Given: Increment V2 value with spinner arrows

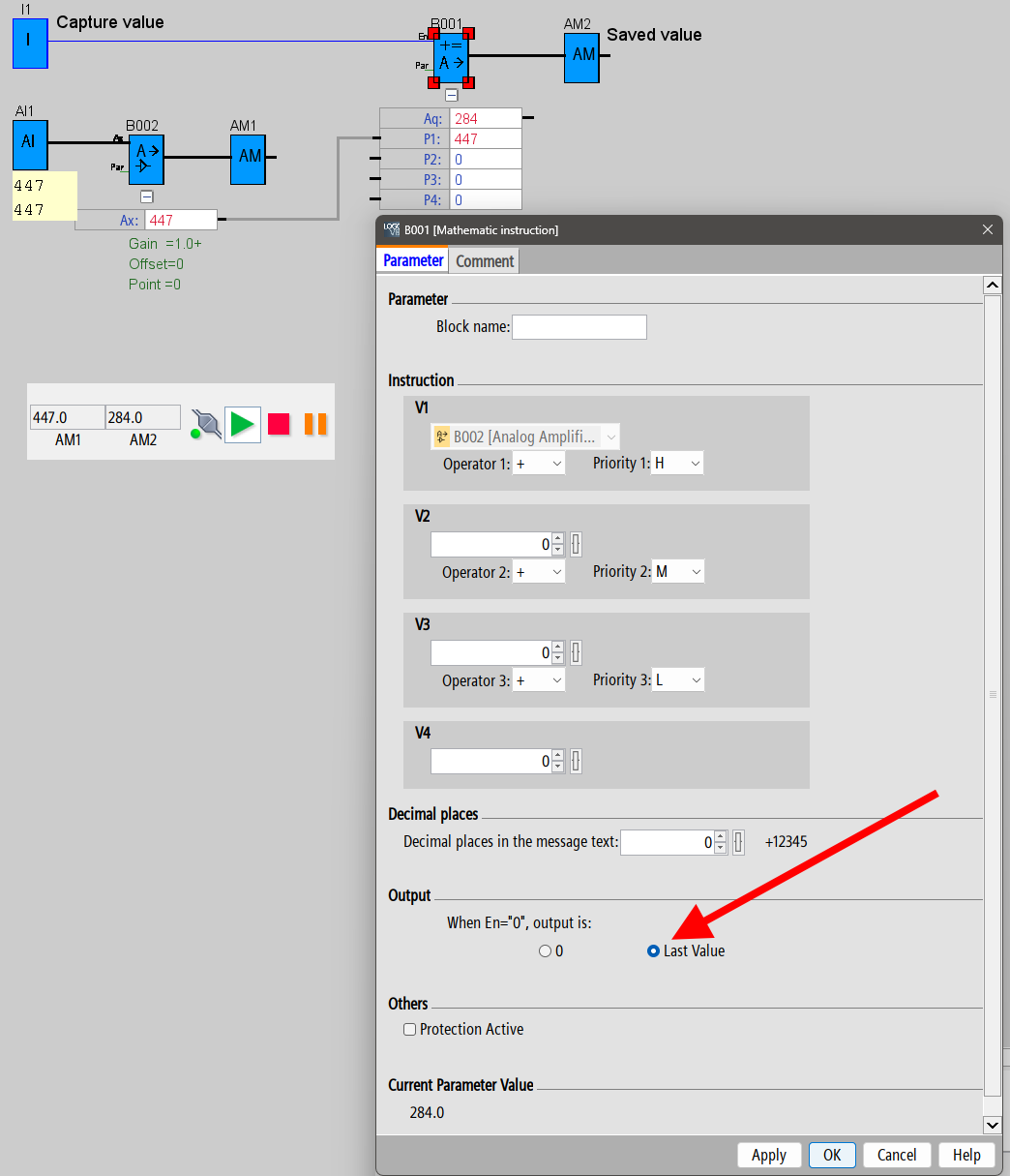Looking at the screenshot, I should point(557,539).
